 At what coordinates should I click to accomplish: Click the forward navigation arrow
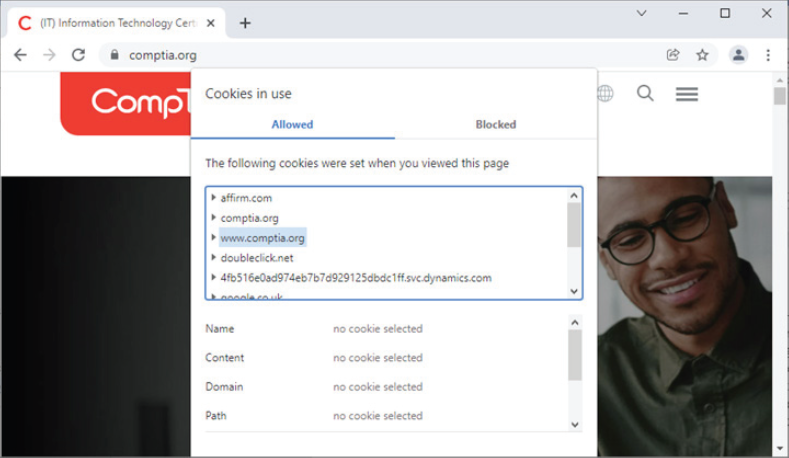[x=49, y=55]
